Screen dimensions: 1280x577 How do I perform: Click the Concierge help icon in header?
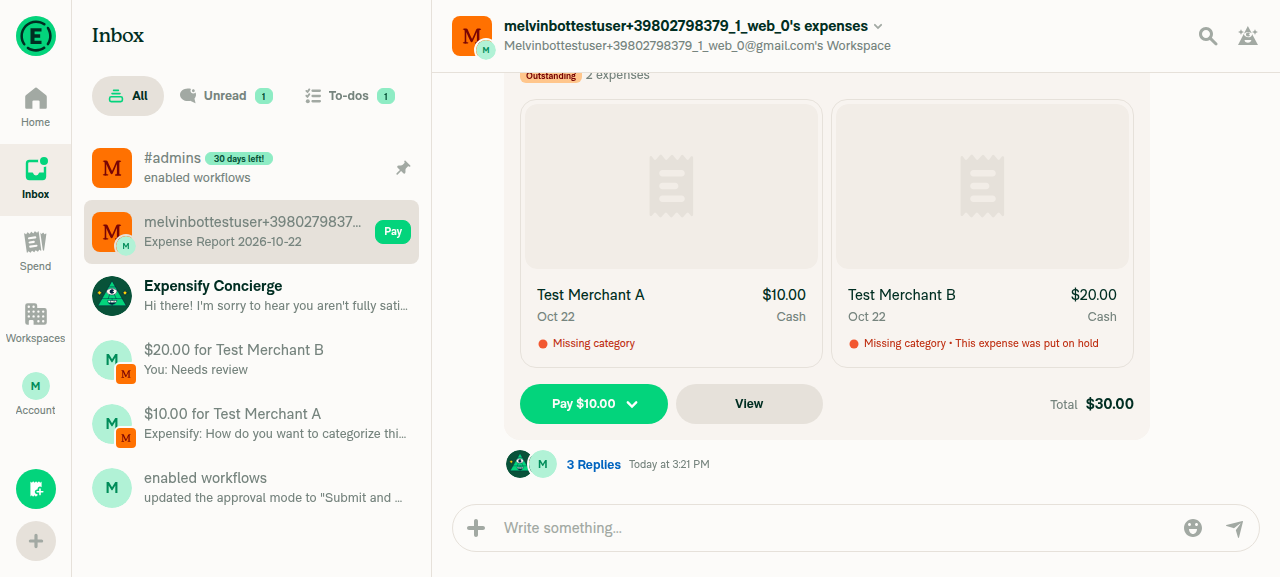click(x=1248, y=36)
